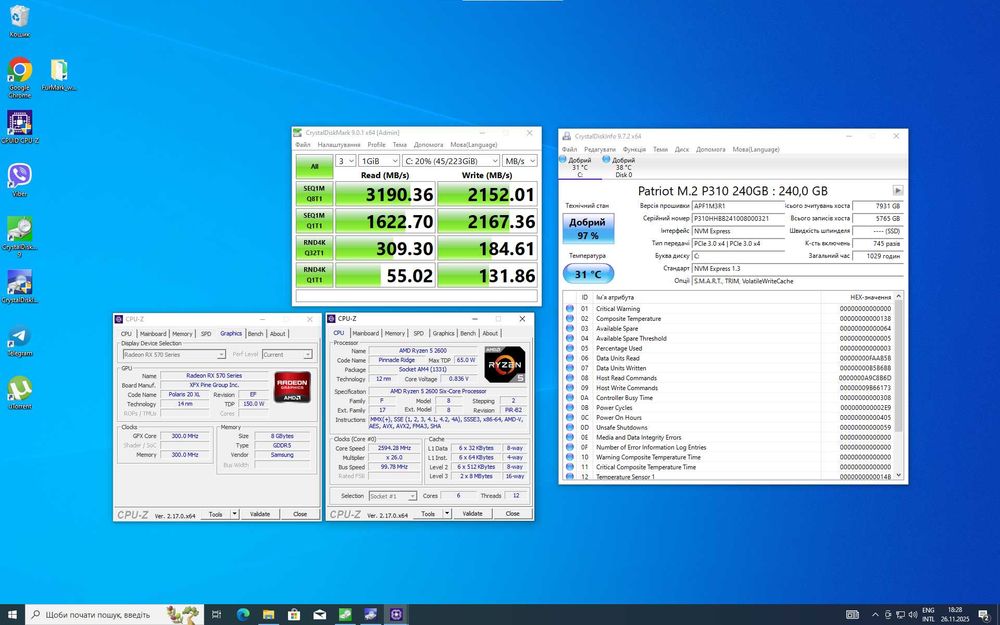The image size is (1000, 625).
Task: Open the Profile menu in CrystalDiskMark
Action: pos(376,145)
